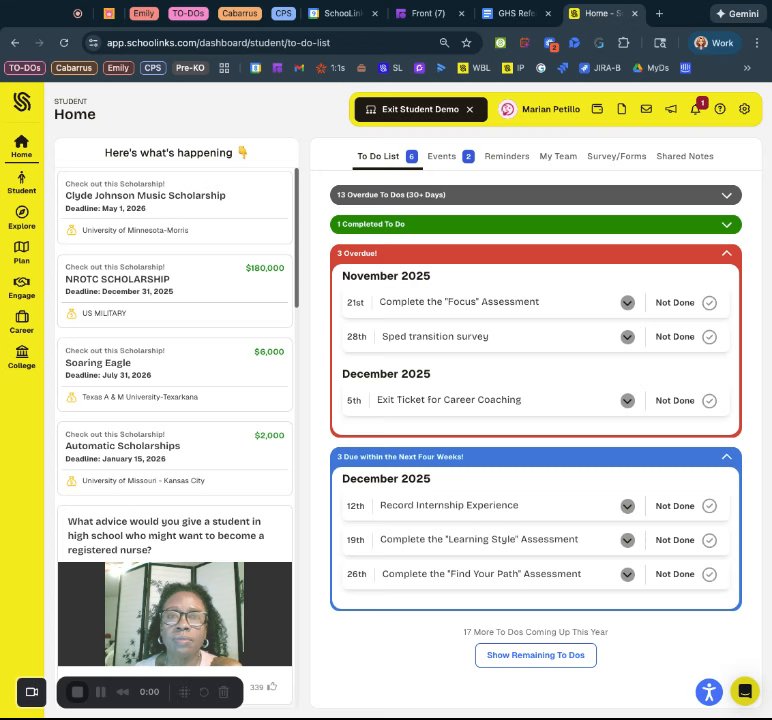Image resolution: width=772 pixels, height=720 pixels.
Task: Expand 1 Completed To Do section
Action: click(x=536, y=224)
